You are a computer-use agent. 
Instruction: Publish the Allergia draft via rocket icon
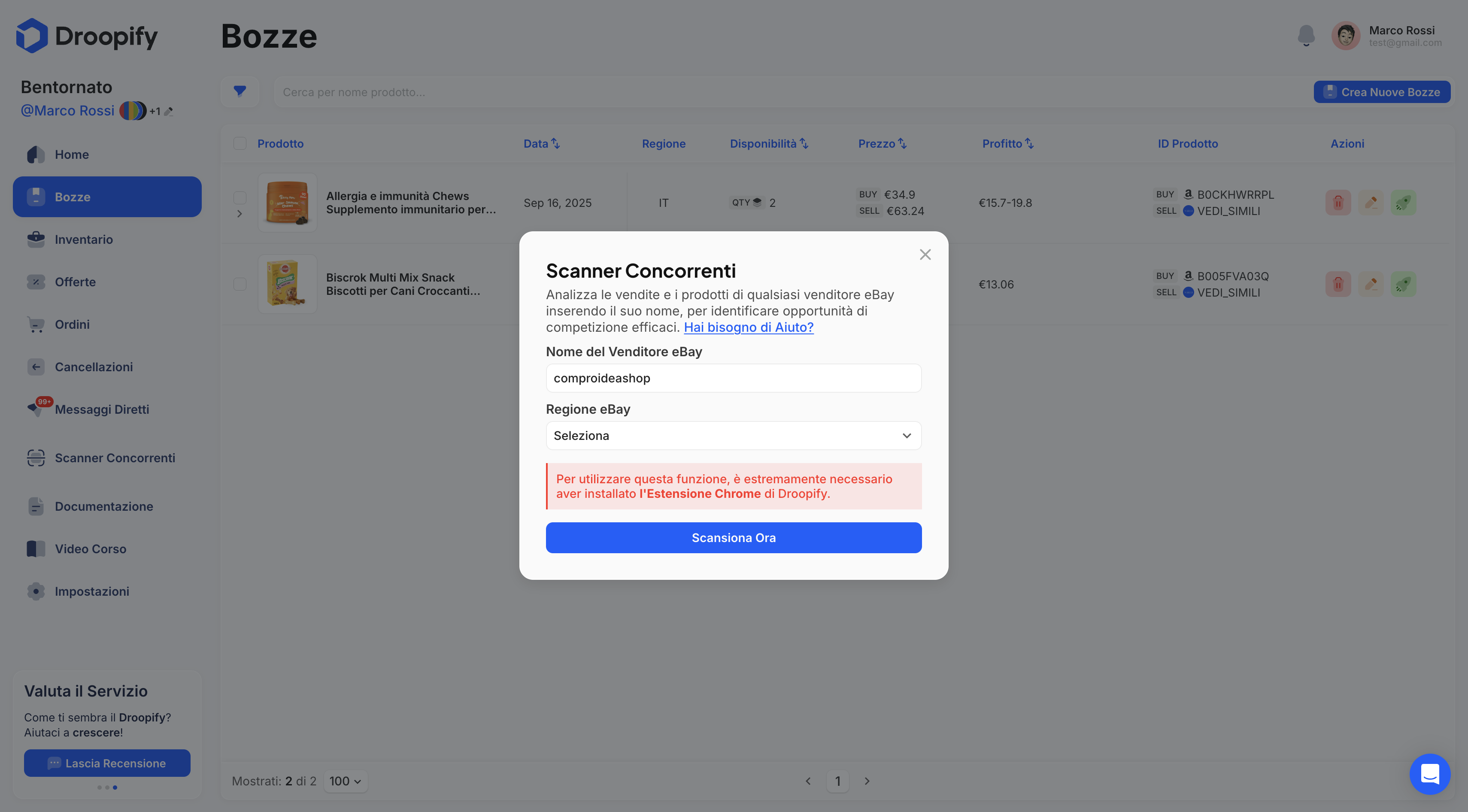[x=1404, y=202]
